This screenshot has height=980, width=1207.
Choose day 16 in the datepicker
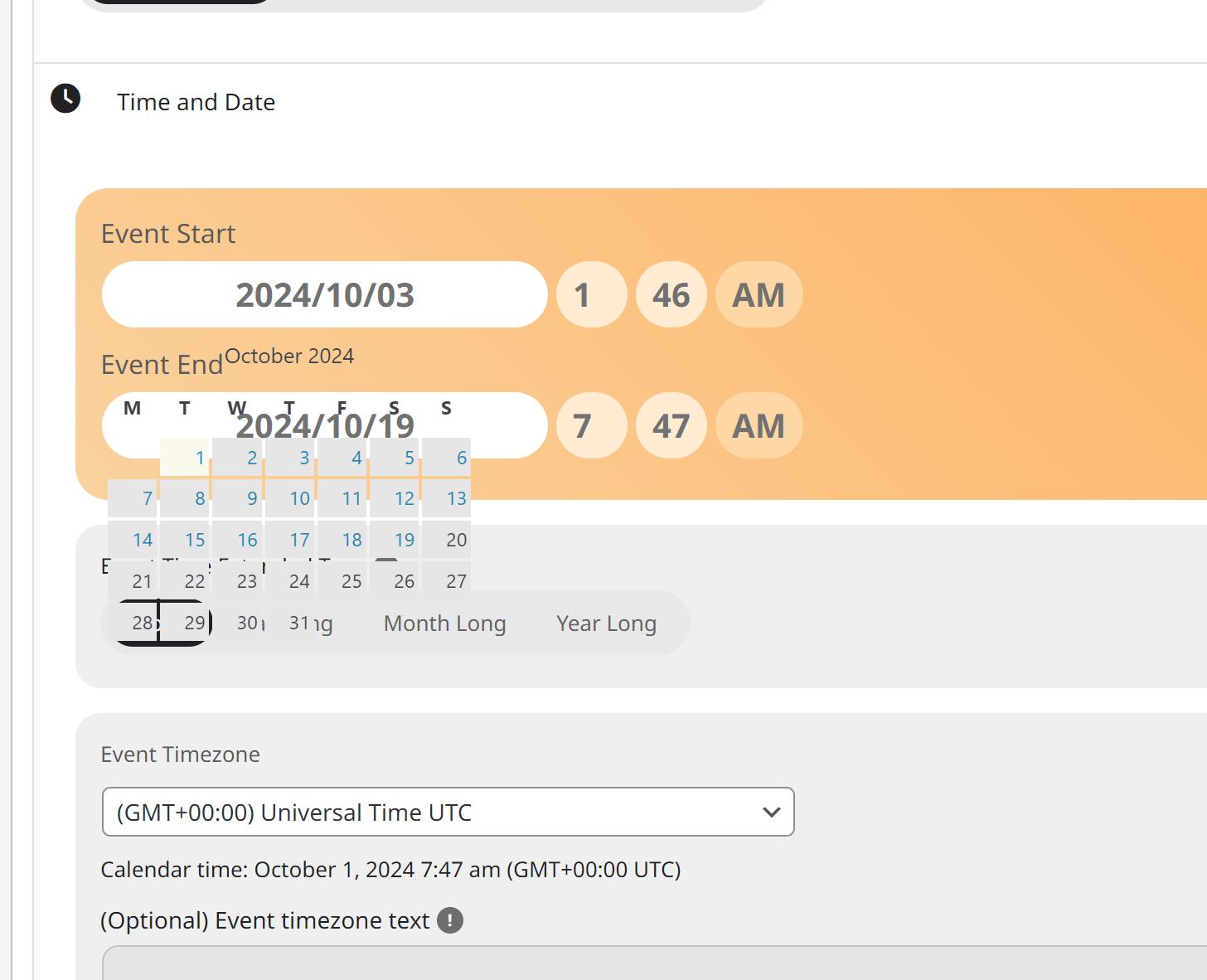point(237,540)
